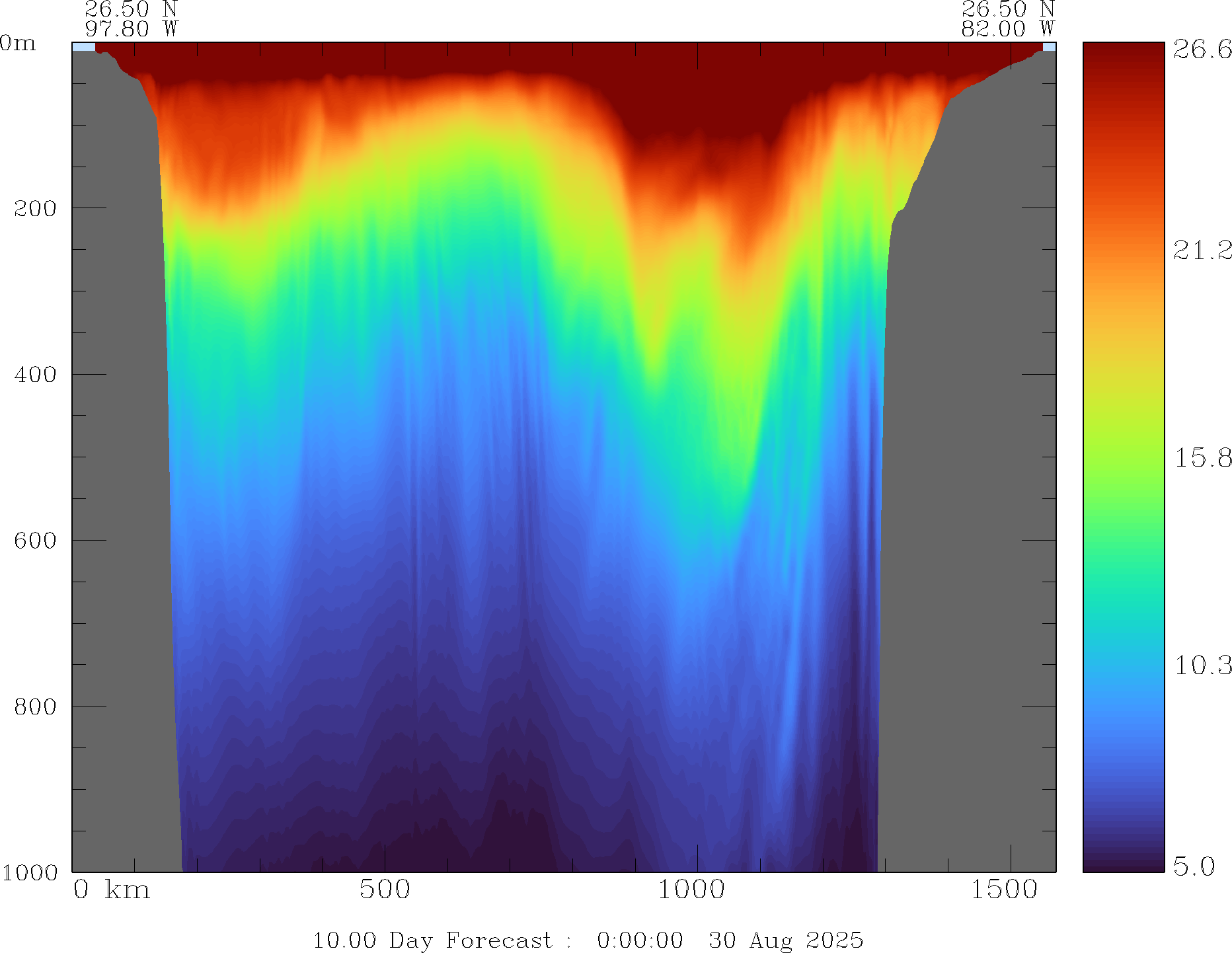The image size is (1232, 953).
Task: Click the 21.2 colorbar label
Action: point(1202,250)
